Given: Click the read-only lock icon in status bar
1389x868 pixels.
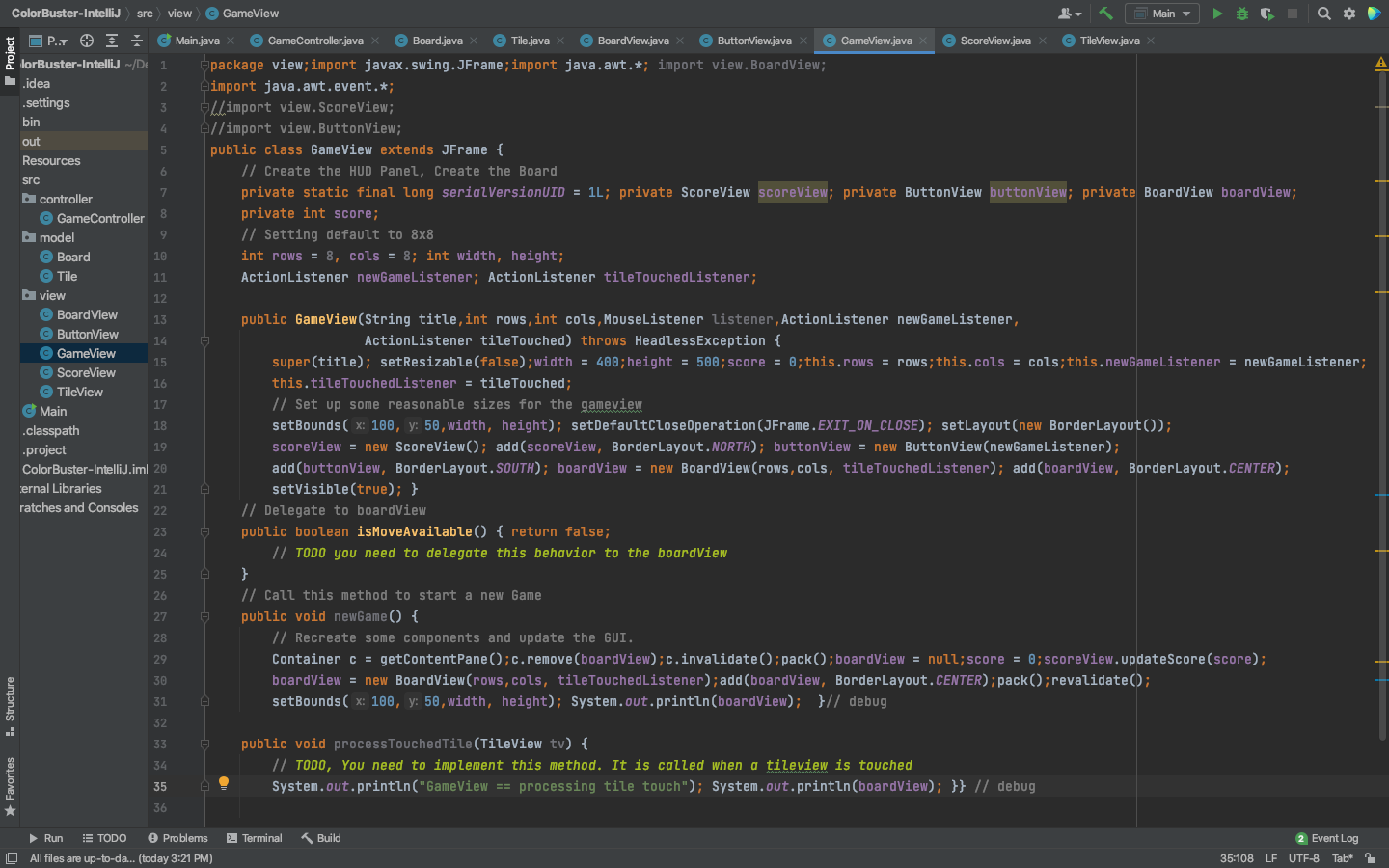Looking at the screenshot, I should [x=1370, y=858].
